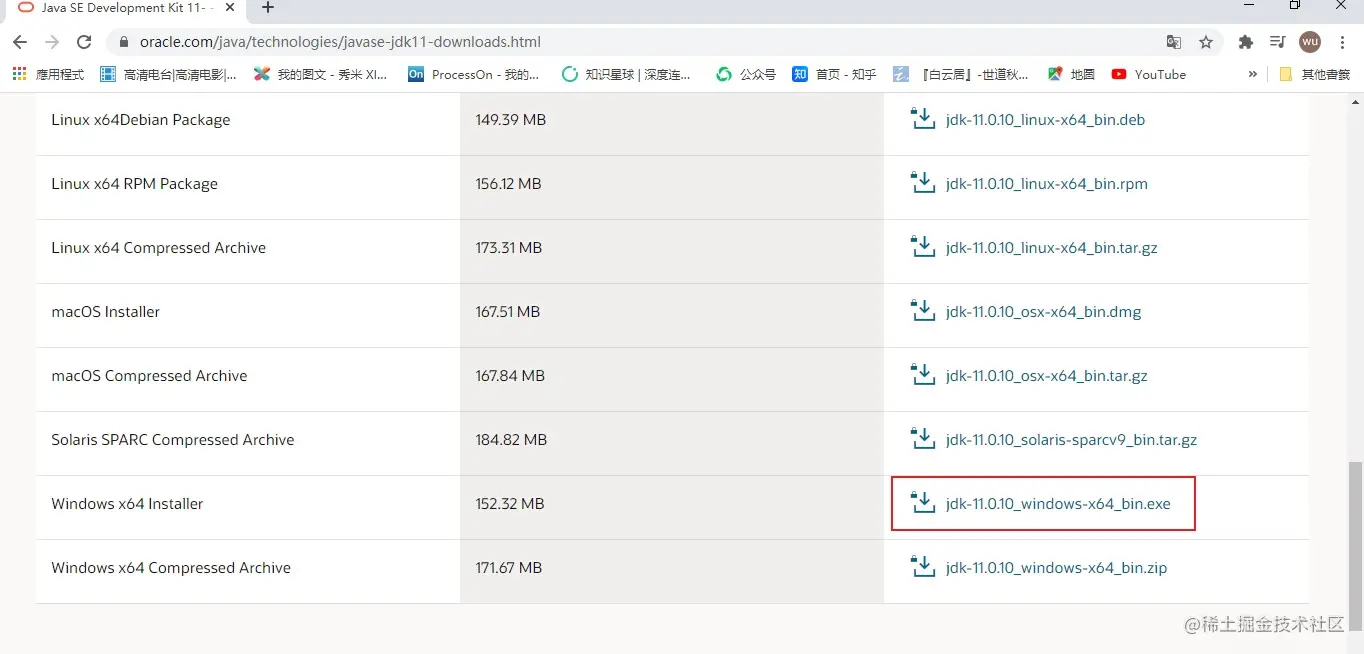Click the download icon for solaris-sparcv9_bin.tar.gz
Viewport: 1364px width, 654px height.
coord(922,439)
